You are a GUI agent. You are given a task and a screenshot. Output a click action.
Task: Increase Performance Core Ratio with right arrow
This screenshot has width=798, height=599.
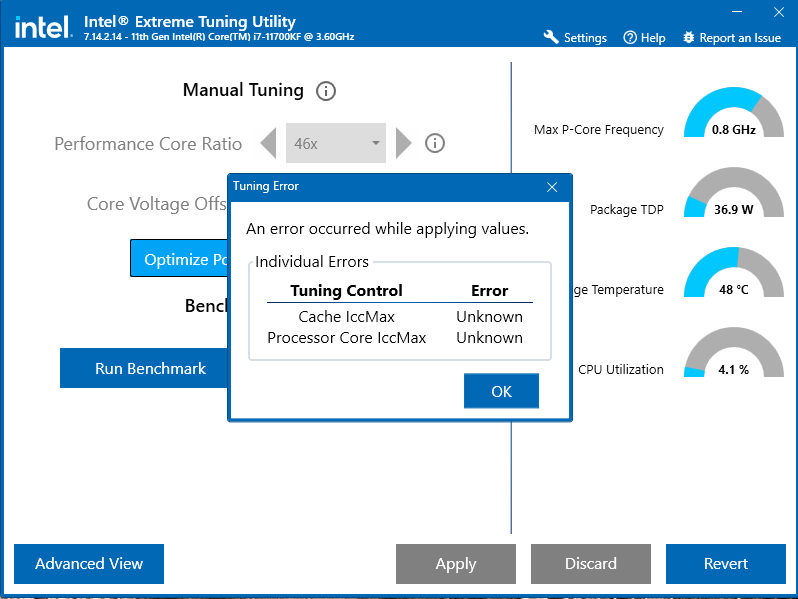pos(403,143)
